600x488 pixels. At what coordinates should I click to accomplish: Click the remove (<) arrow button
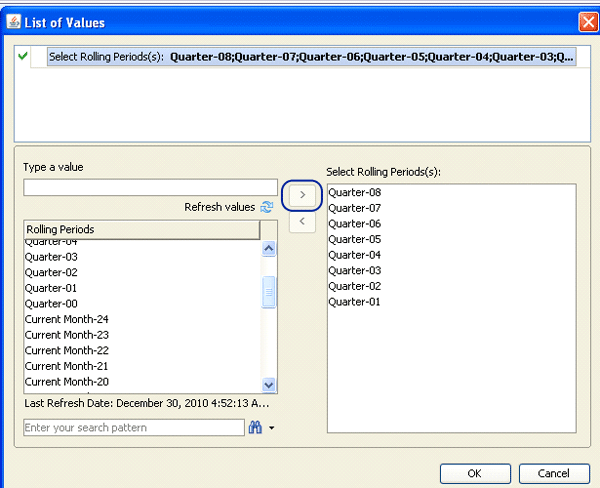tap(302, 222)
